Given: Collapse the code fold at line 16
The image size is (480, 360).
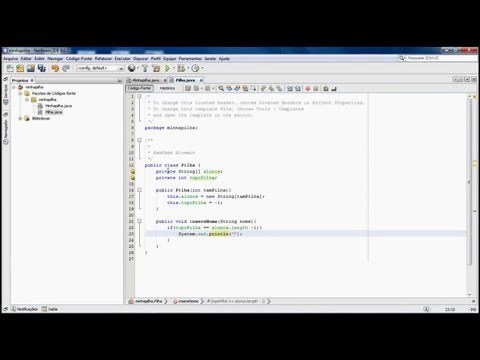Looking at the screenshot, I should [139, 190].
